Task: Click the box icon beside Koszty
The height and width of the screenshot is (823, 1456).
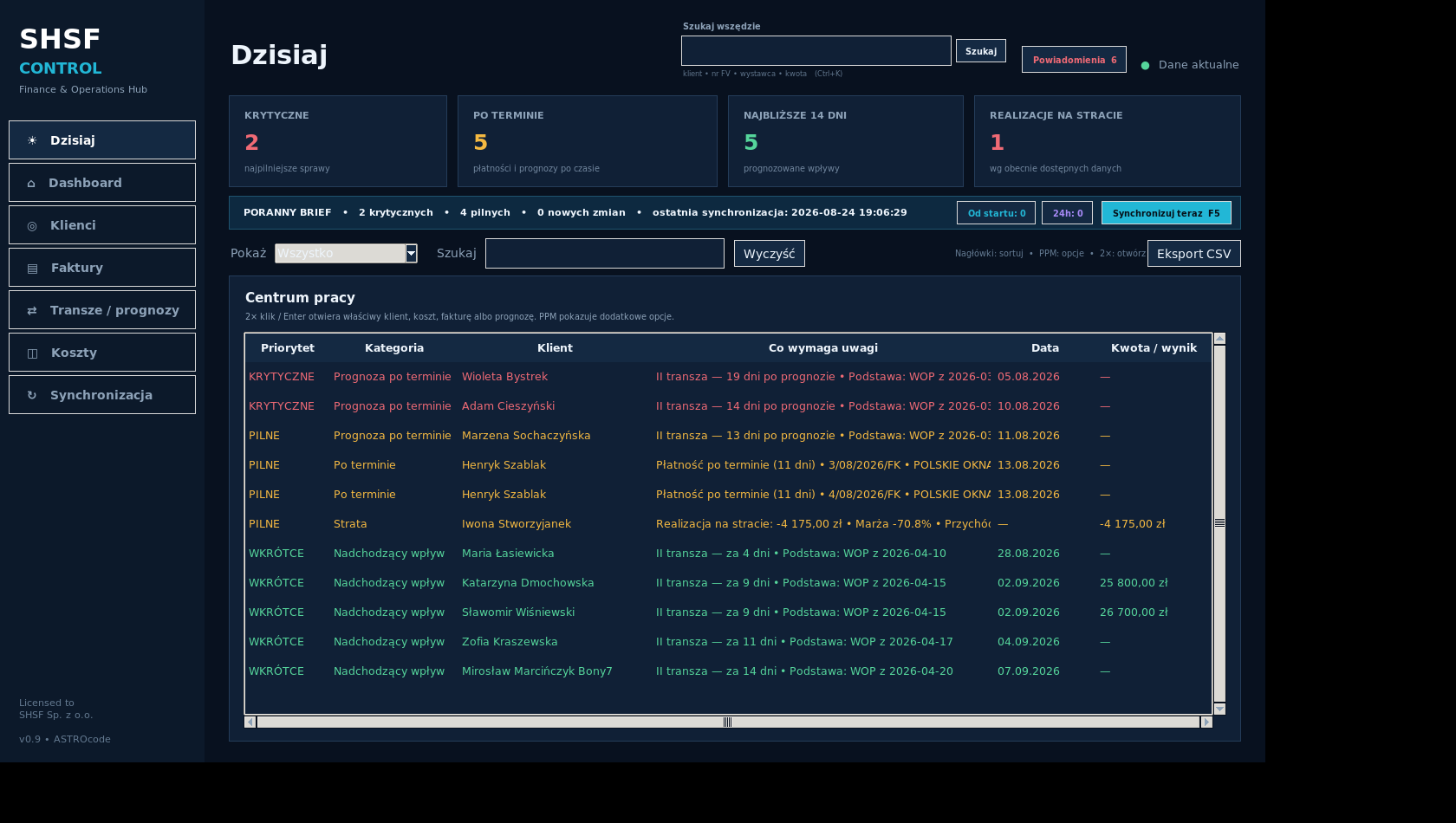Action: tap(32, 353)
